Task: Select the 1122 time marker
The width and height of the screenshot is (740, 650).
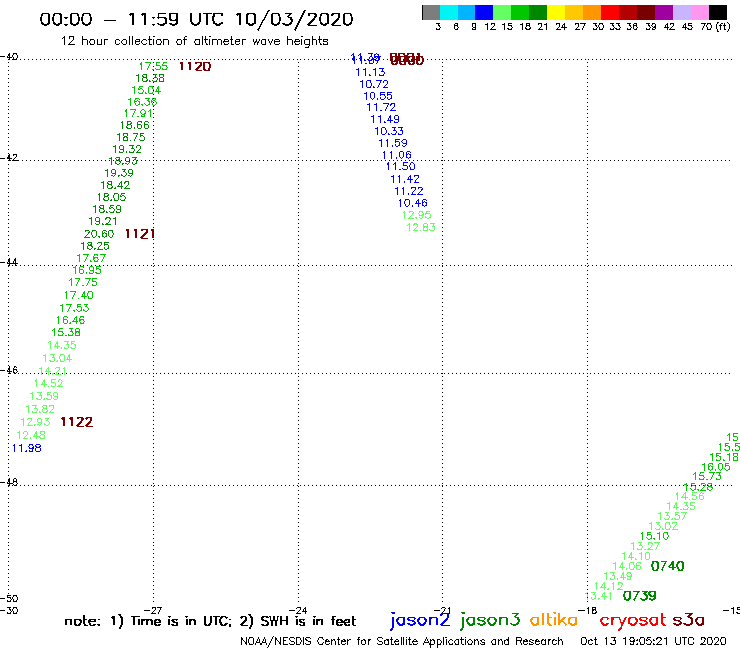Action: click(76, 422)
